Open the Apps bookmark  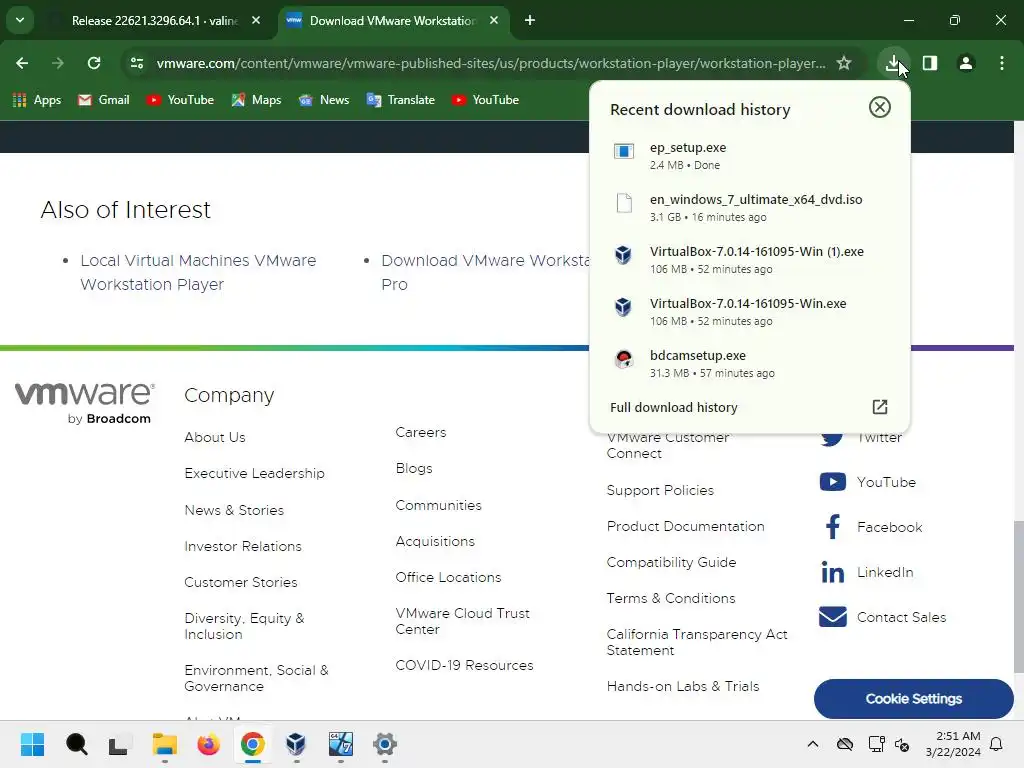coord(37,100)
